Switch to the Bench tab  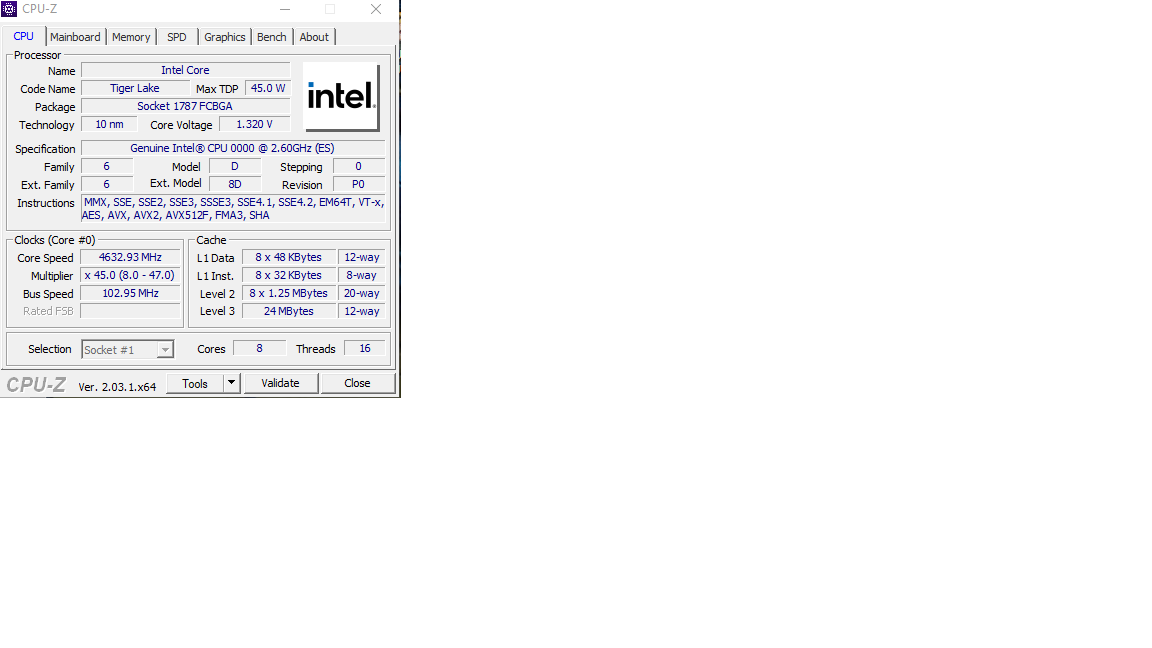272,37
